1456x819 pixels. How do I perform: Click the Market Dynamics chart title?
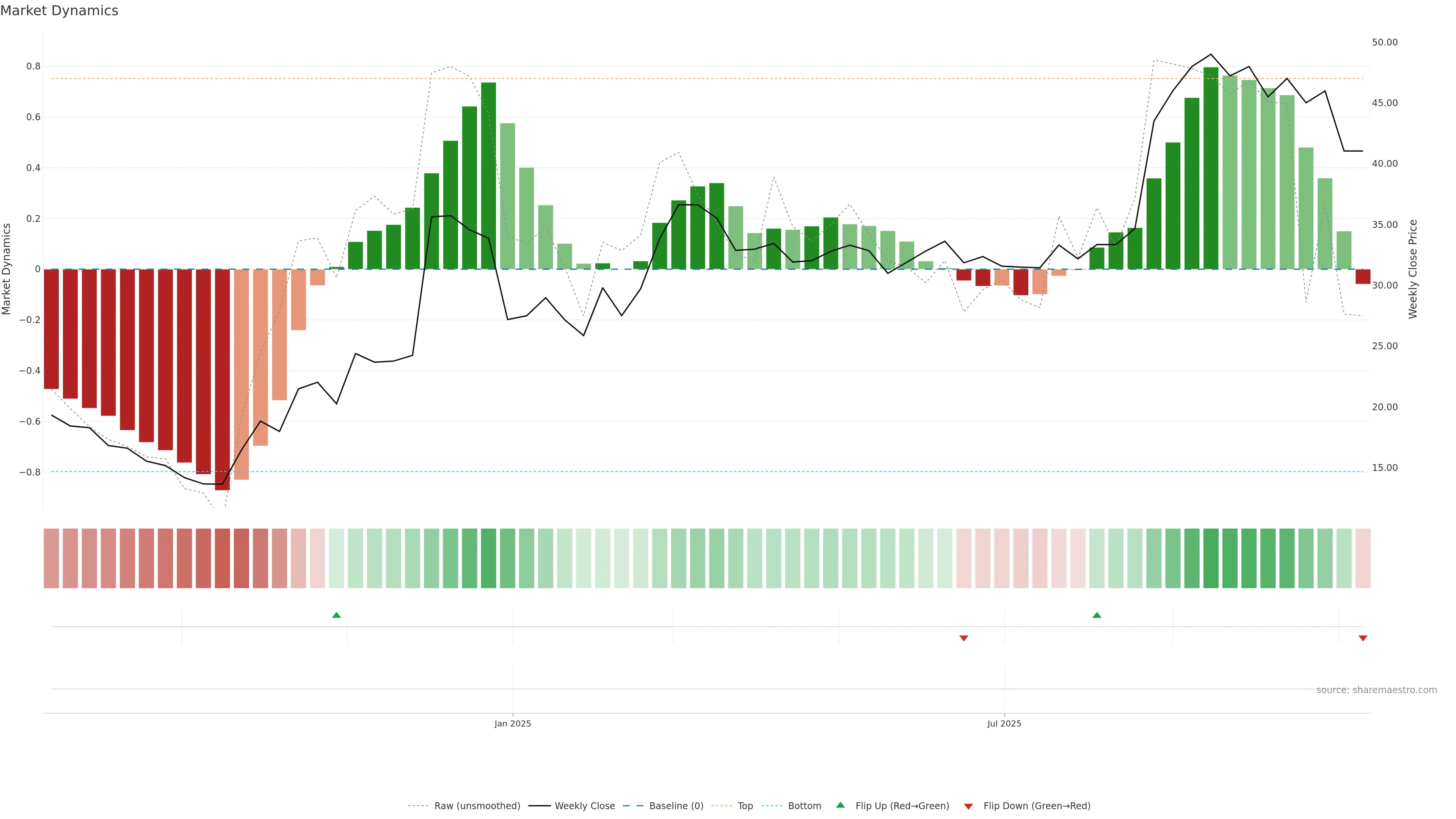click(x=60, y=11)
